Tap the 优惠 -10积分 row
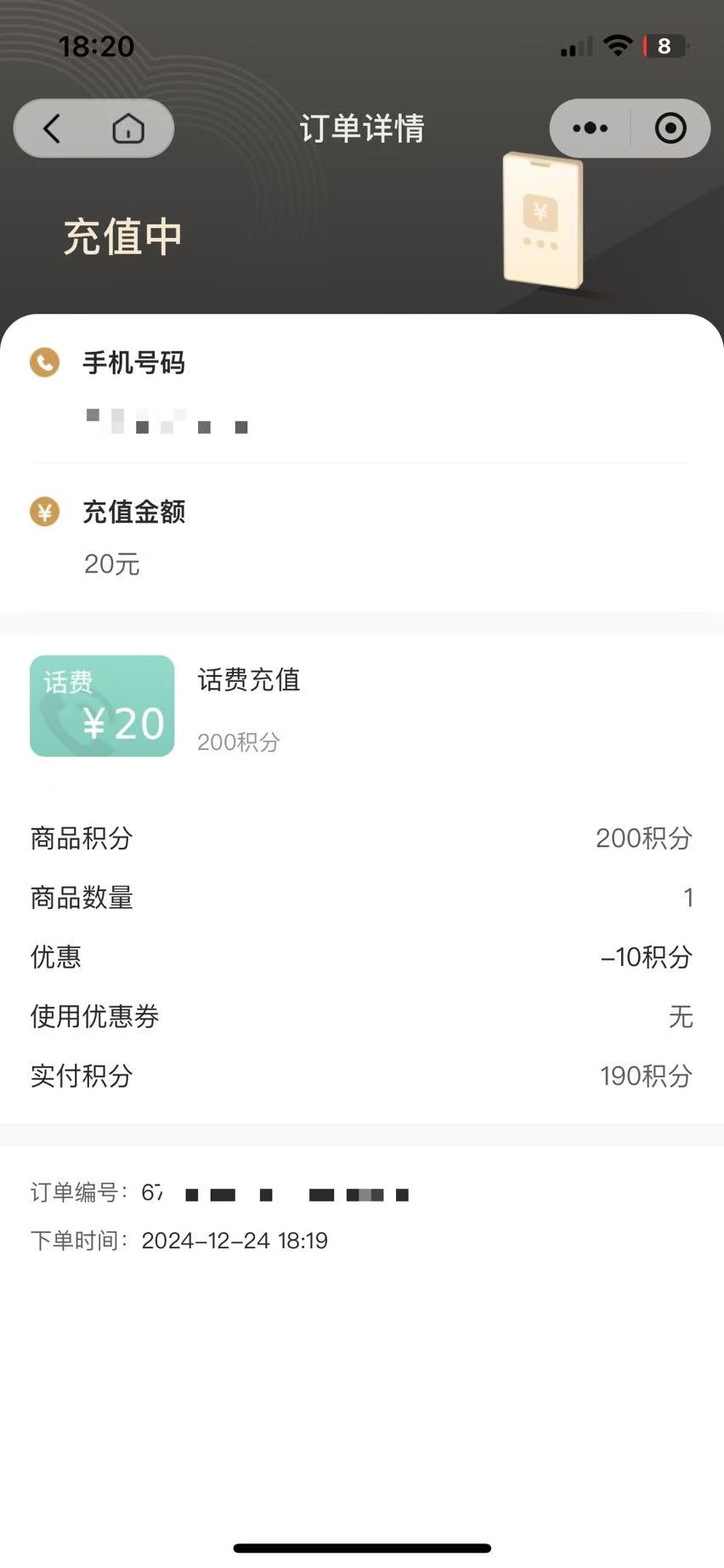724x1568 pixels. (362, 957)
